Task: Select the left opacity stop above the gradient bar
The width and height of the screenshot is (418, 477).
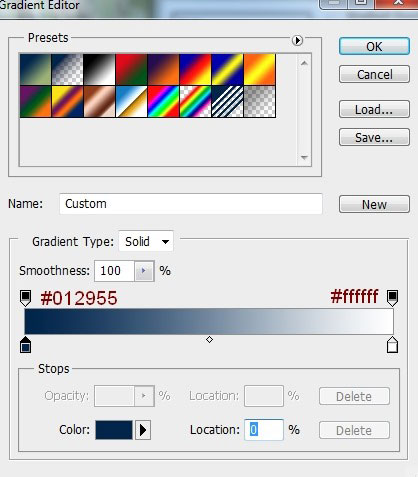Action: 26,298
